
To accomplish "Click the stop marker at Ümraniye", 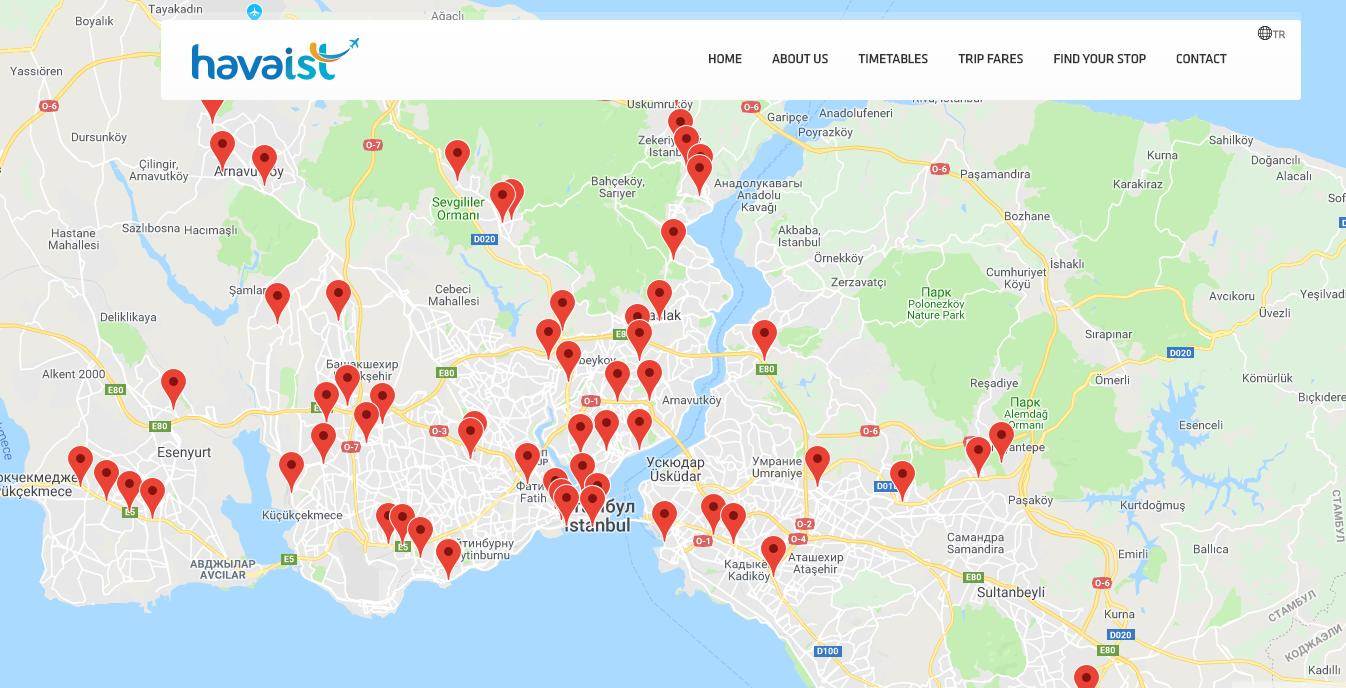I will point(817,463).
